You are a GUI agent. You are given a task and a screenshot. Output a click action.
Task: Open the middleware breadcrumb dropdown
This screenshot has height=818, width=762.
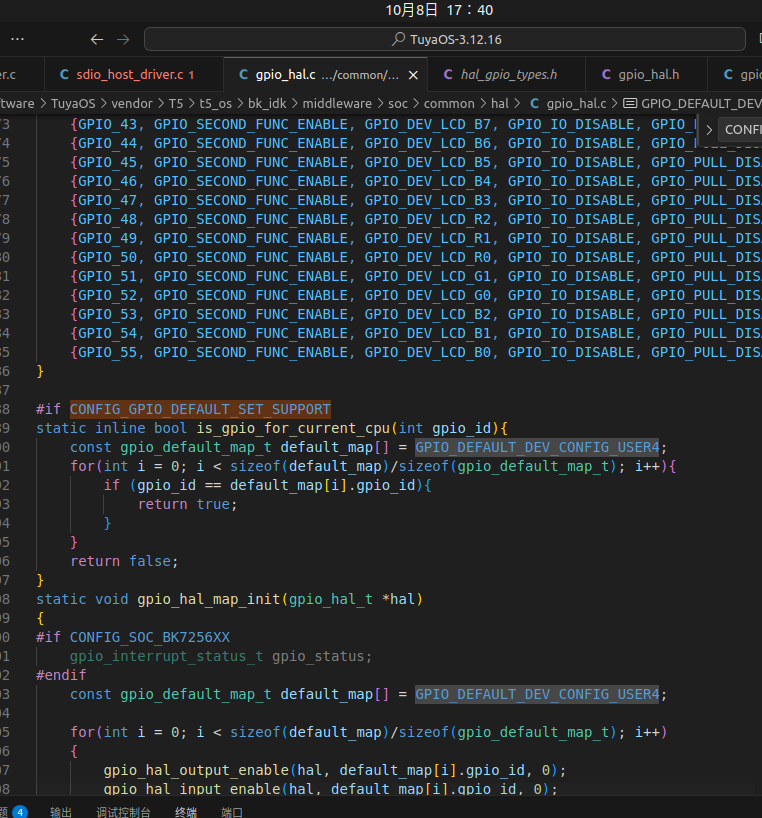tap(337, 103)
